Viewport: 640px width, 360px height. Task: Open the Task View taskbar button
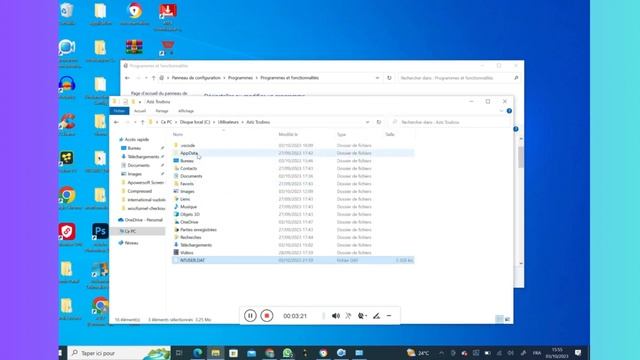tap(179, 353)
